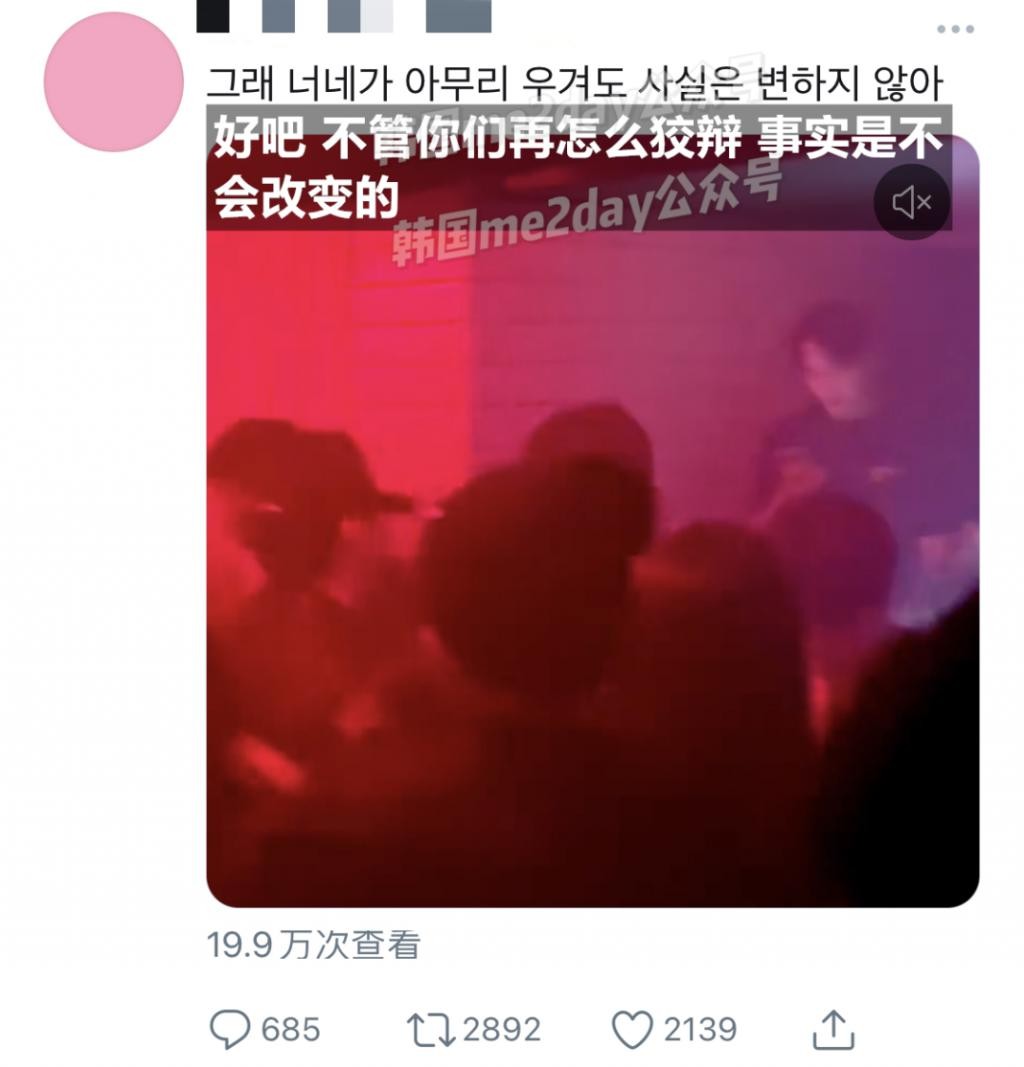Screen dimensions: 1024x1067
Task: Click the 685 replies count
Action: (291, 1030)
